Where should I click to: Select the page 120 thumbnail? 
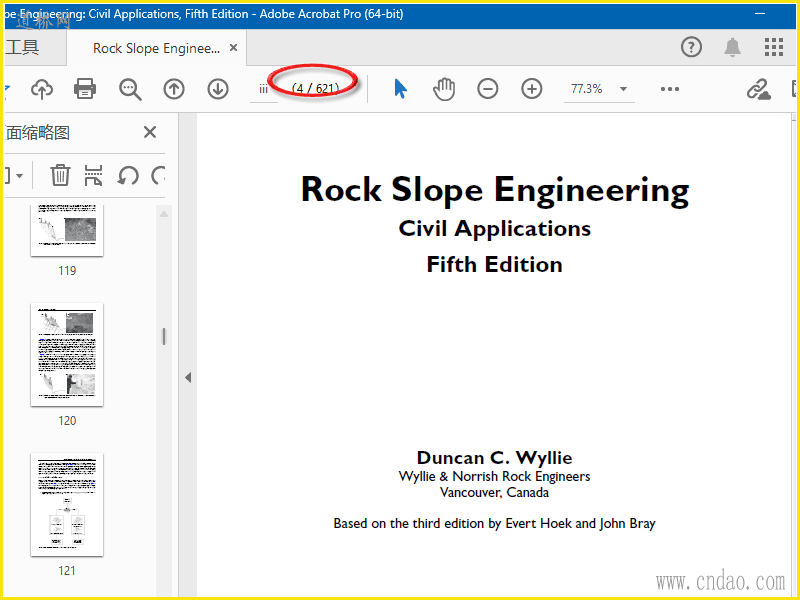pos(67,355)
